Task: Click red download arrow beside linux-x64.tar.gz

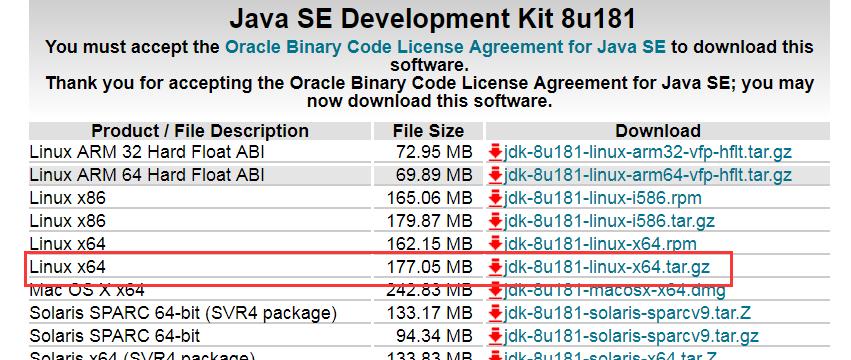Action: click(495, 267)
